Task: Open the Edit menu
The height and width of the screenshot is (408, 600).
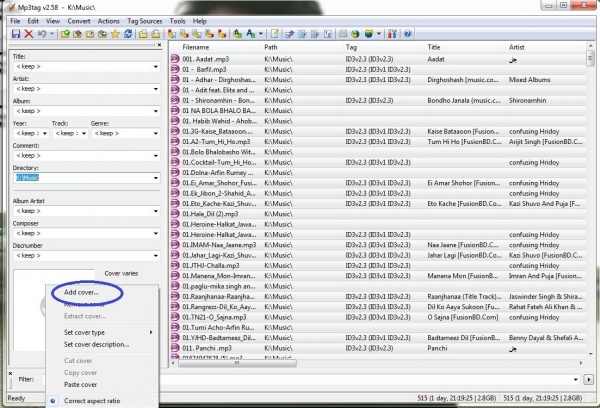Action: [x=33, y=21]
